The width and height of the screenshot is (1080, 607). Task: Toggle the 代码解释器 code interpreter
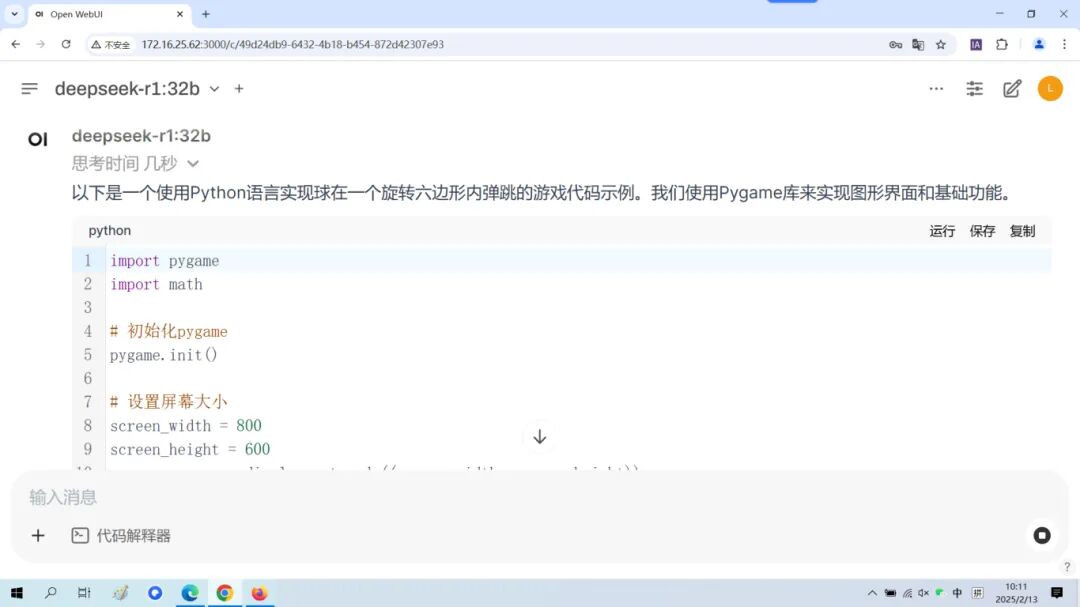(121, 535)
